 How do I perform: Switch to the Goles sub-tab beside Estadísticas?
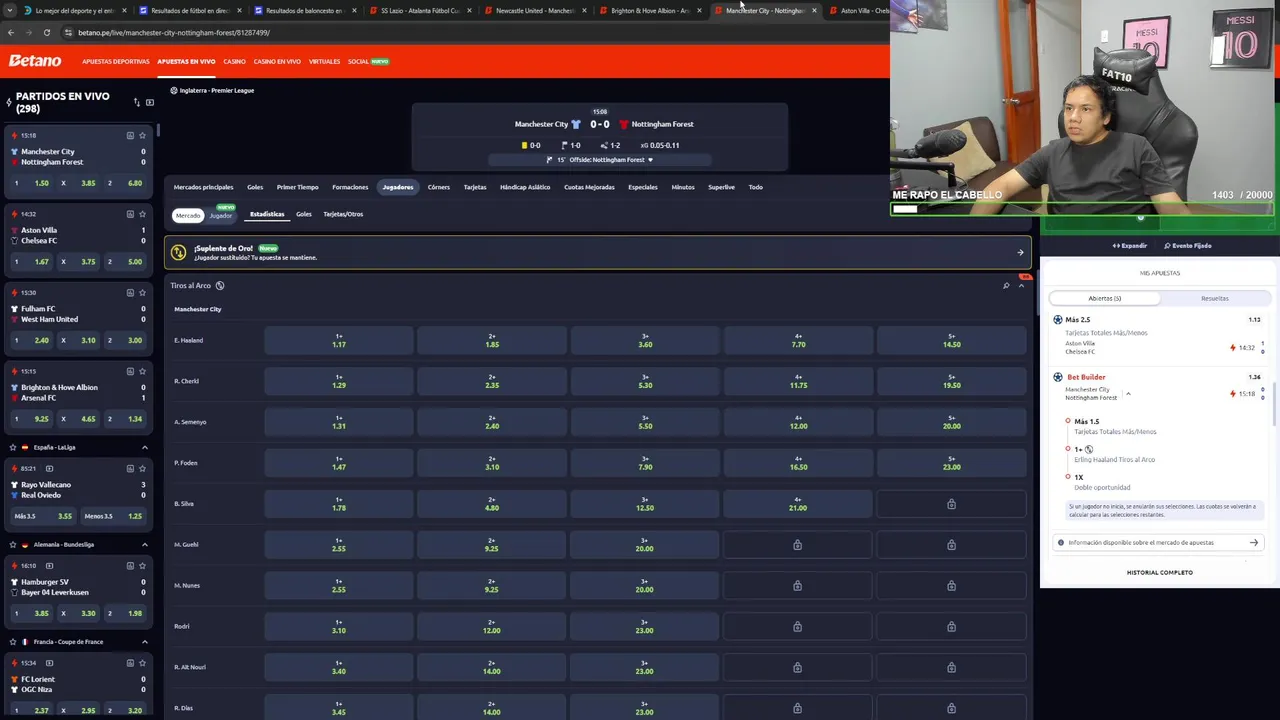tap(304, 214)
